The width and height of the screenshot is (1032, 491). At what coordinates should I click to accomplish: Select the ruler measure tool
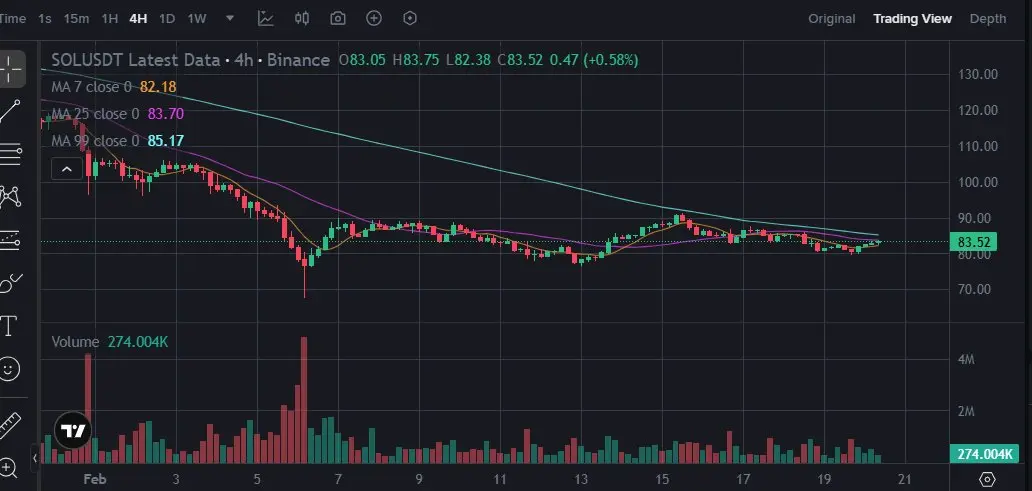pos(9,426)
